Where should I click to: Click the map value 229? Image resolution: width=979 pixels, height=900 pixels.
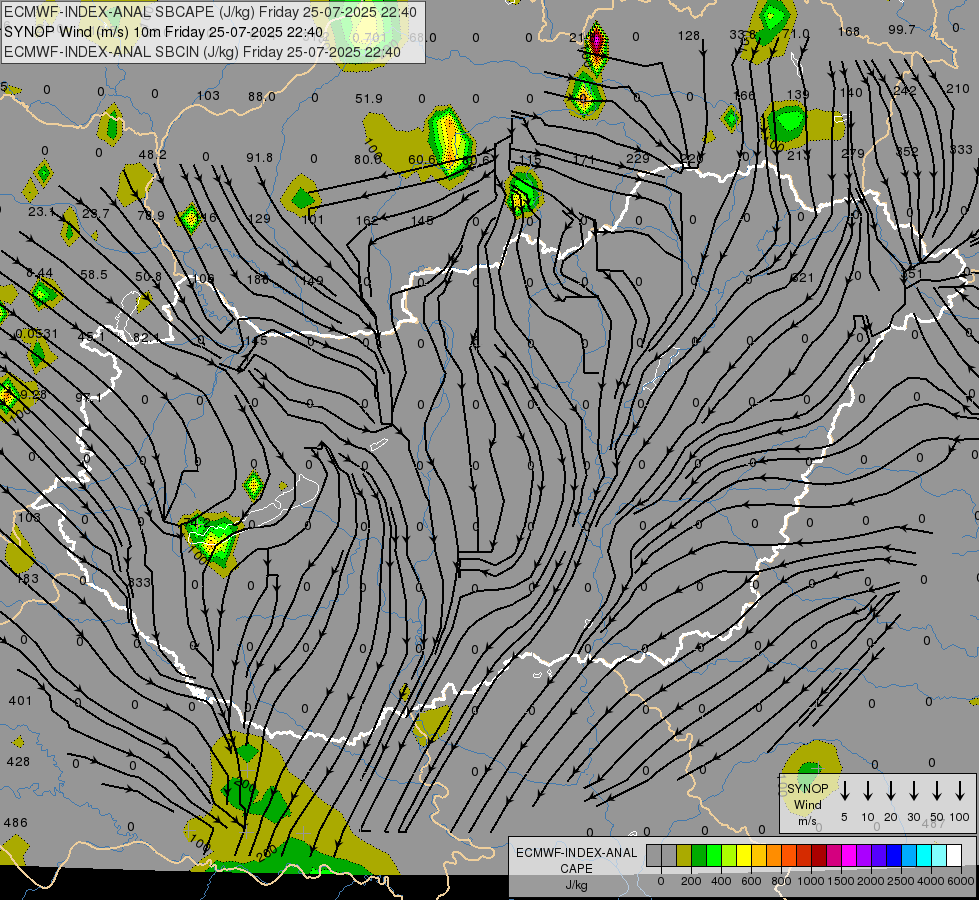point(637,159)
